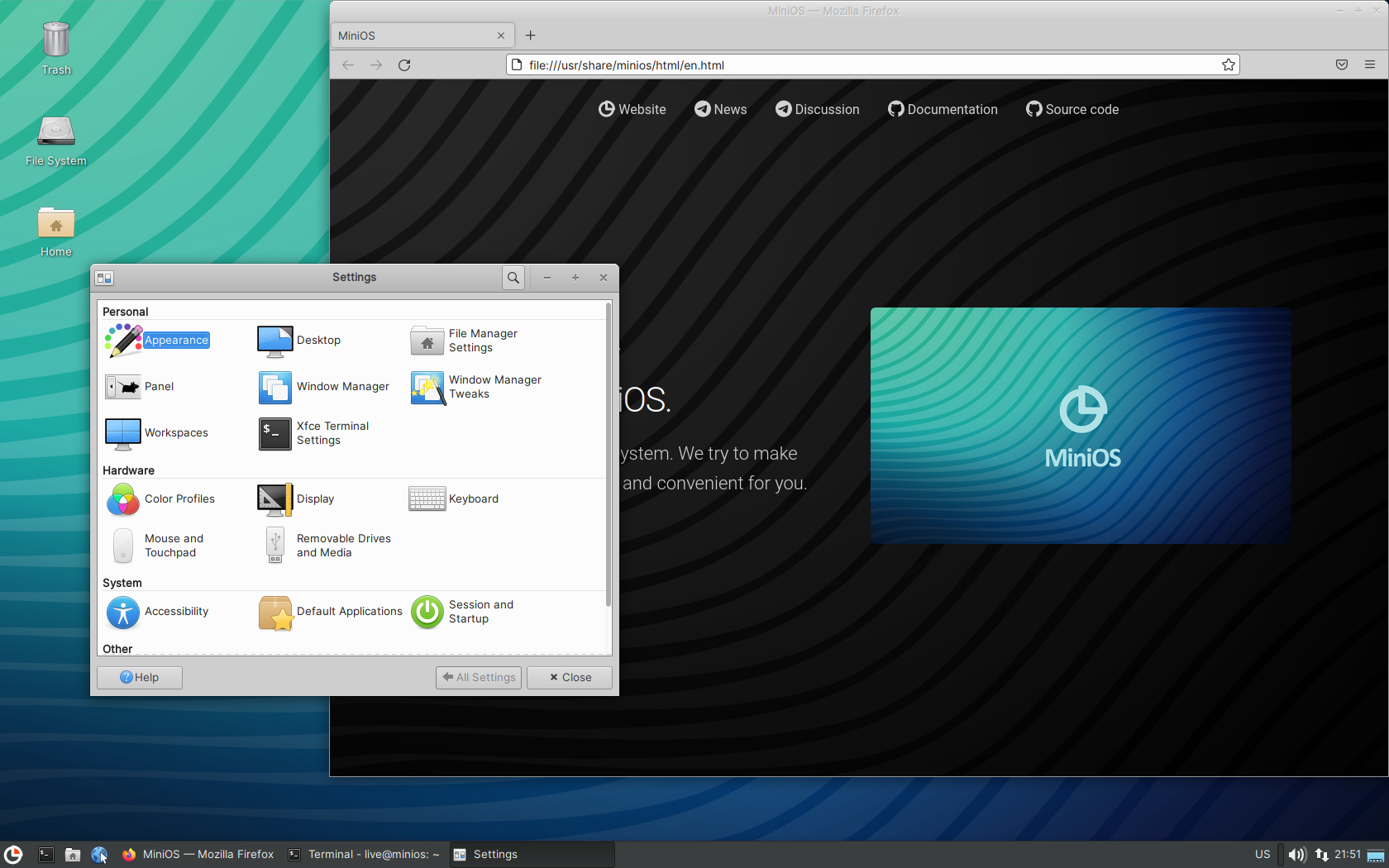This screenshot has height=868, width=1389.
Task: Open Session and Startup settings
Action: pyautogui.click(x=462, y=612)
